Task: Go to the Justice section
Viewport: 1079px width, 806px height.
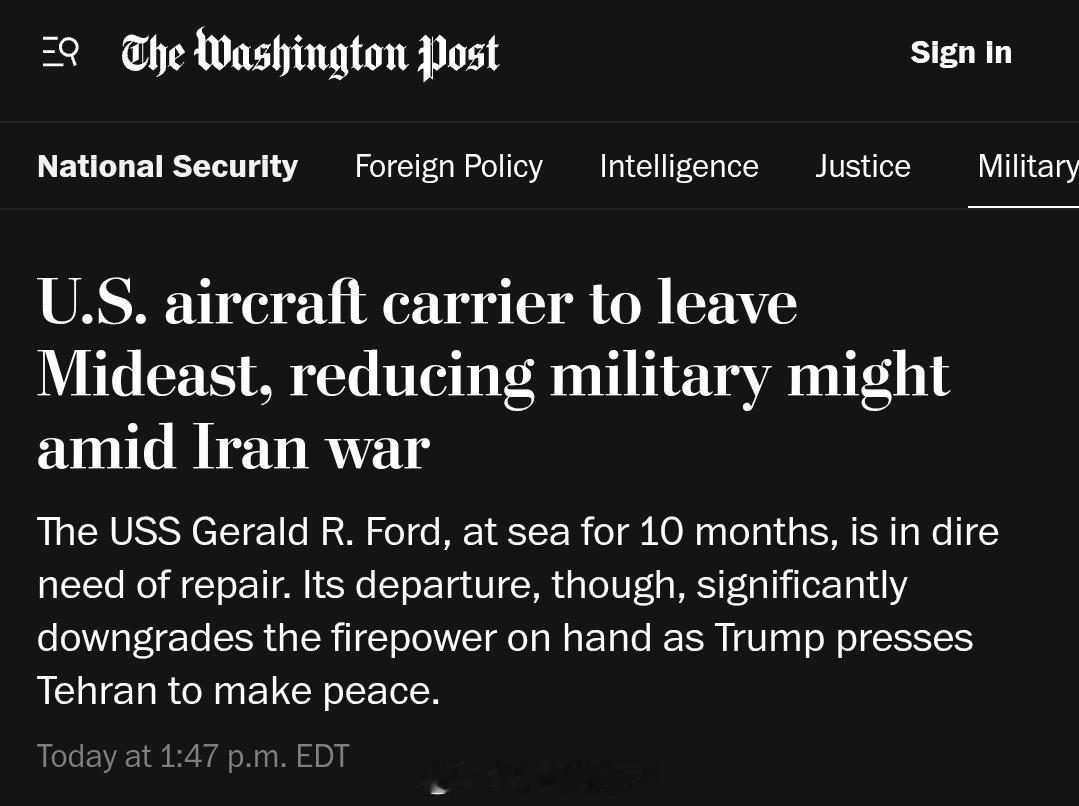Action: click(x=862, y=166)
